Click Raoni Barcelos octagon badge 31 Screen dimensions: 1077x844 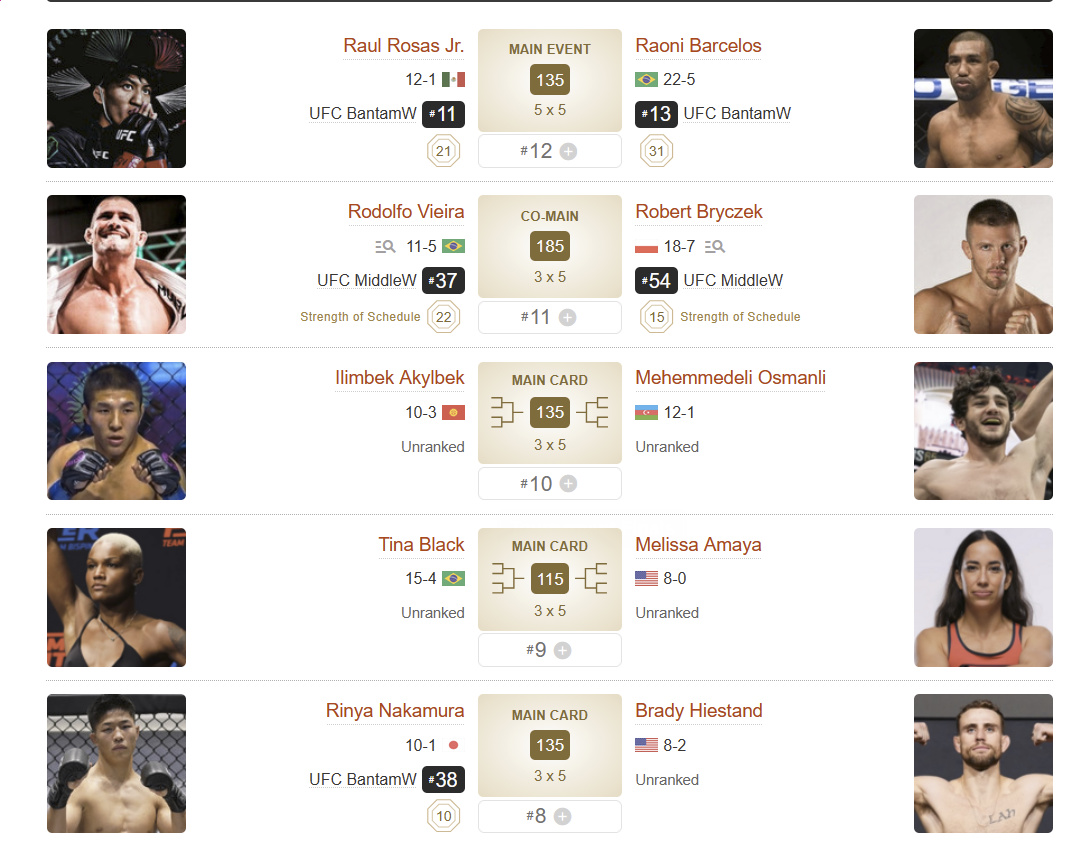tap(657, 151)
